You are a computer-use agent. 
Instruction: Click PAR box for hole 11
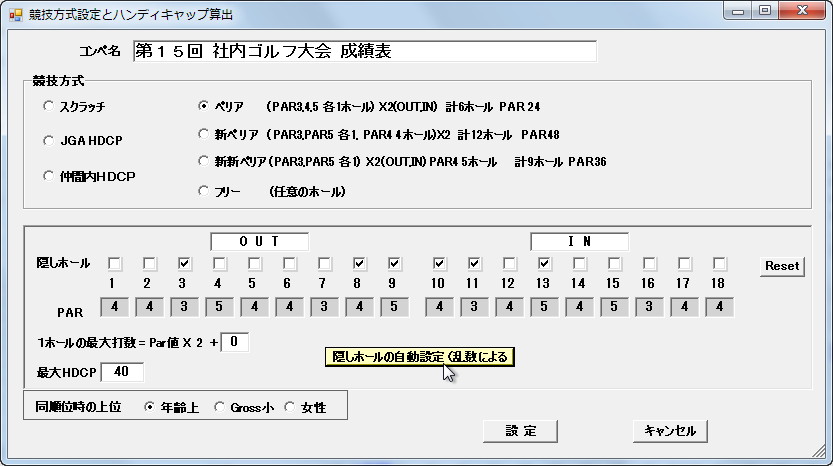(x=474, y=307)
